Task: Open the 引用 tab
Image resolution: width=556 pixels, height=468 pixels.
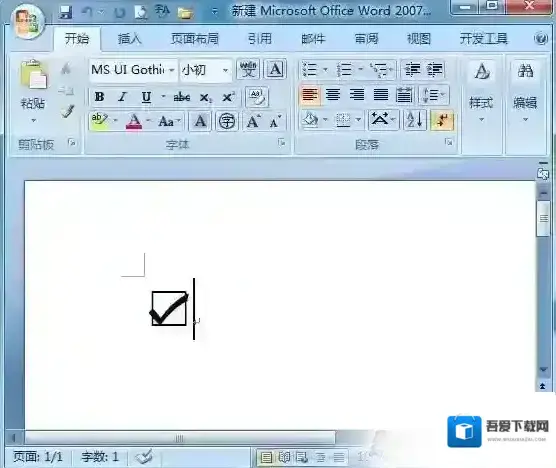Action: 260,38
